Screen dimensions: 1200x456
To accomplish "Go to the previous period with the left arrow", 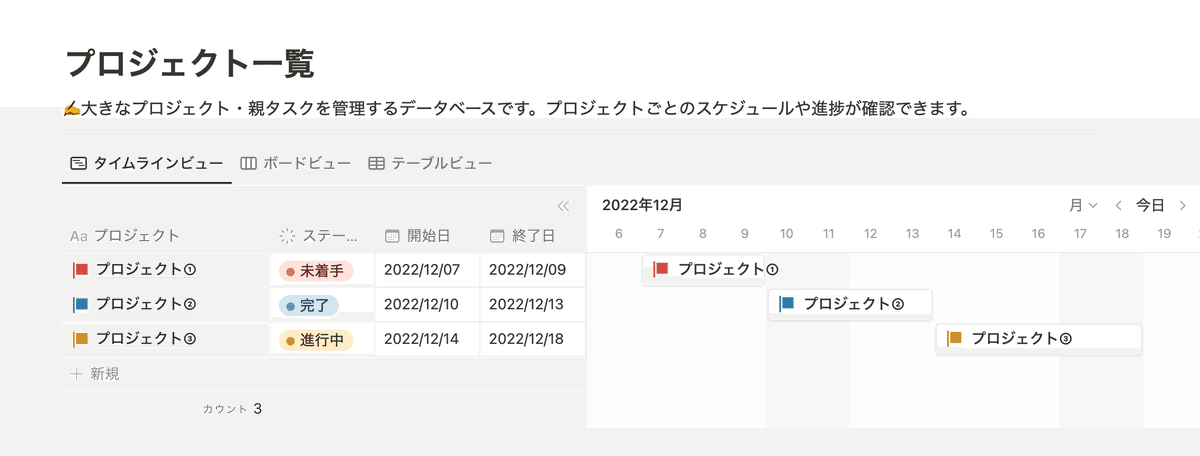I will 1119,206.
